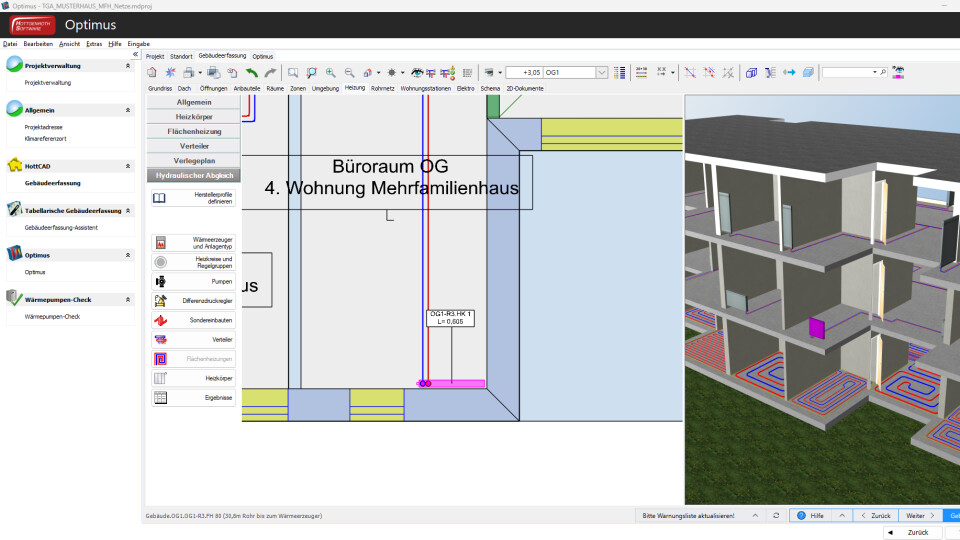
Task: Open Sondereinbauten panel
Action: (195, 321)
